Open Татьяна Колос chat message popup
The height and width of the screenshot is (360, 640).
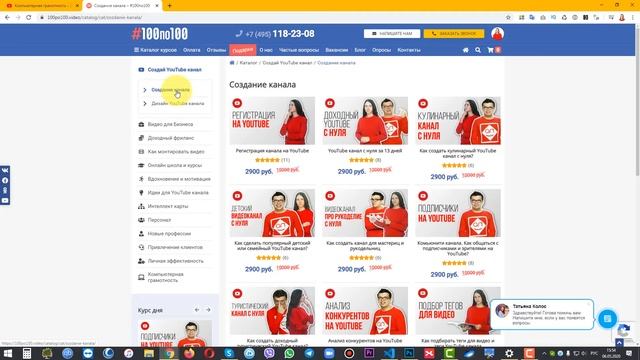click(542, 314)
